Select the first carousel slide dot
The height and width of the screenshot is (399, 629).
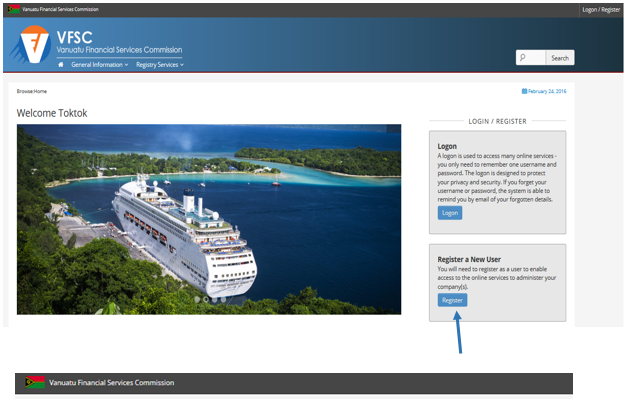[197, 299]
